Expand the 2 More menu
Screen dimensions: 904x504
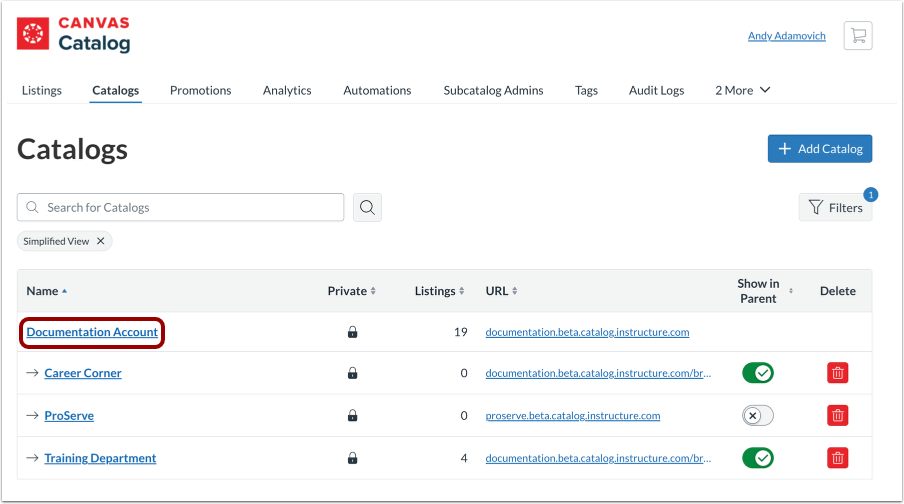click(742, 90)
